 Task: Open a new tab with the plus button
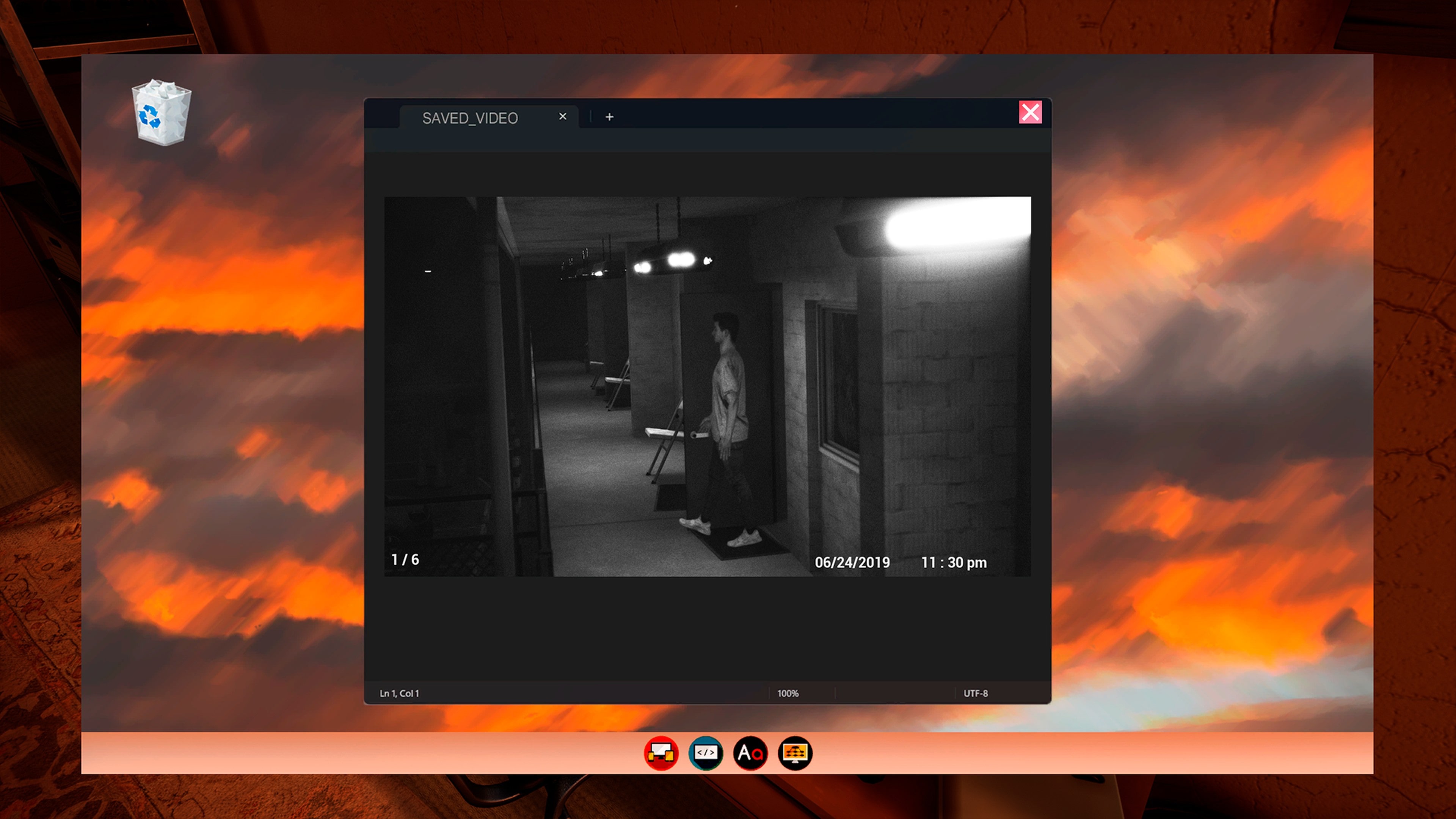[x=609, y=117]
